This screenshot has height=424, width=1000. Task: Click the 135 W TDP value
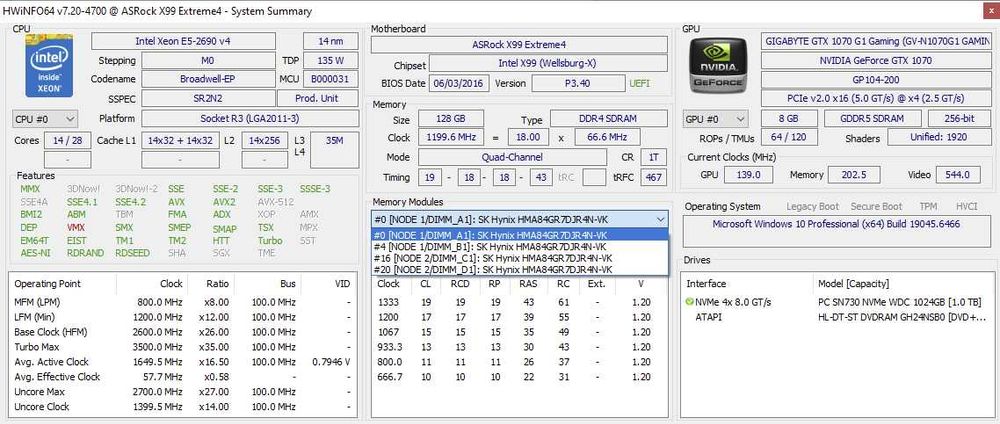330,61
